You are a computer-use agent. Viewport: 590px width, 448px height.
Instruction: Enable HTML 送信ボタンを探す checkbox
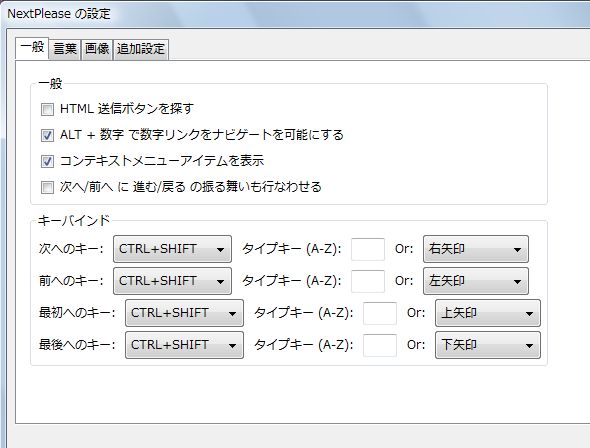(x=47, y=109)
